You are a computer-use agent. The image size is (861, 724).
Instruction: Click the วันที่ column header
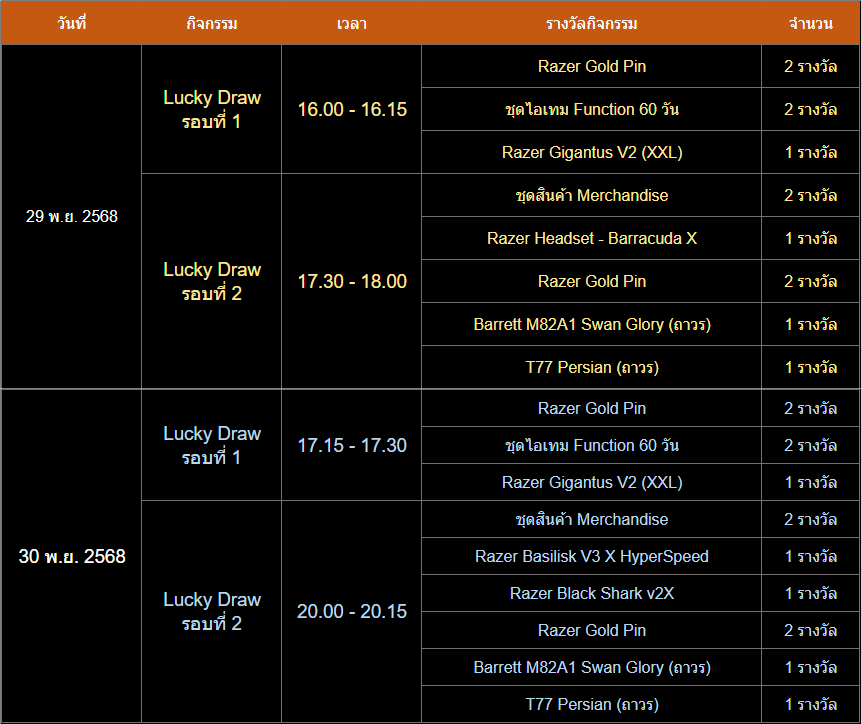click(71, 23)
